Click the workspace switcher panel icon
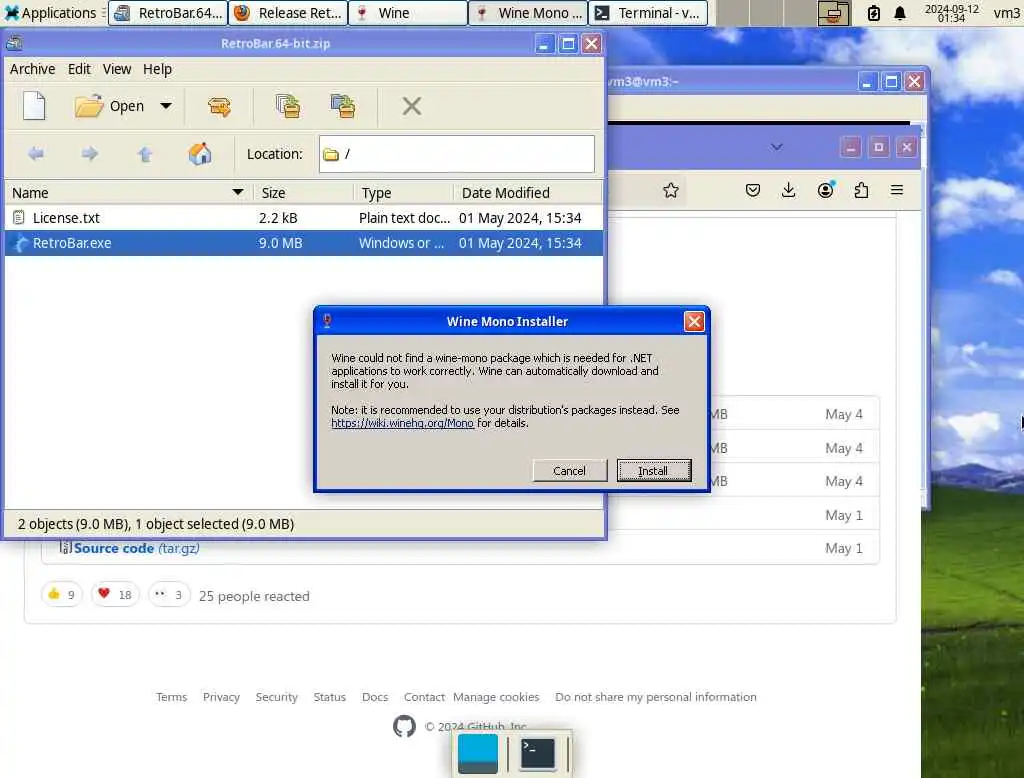This screenshot has width=1024, height=778. tap(833, 13)
